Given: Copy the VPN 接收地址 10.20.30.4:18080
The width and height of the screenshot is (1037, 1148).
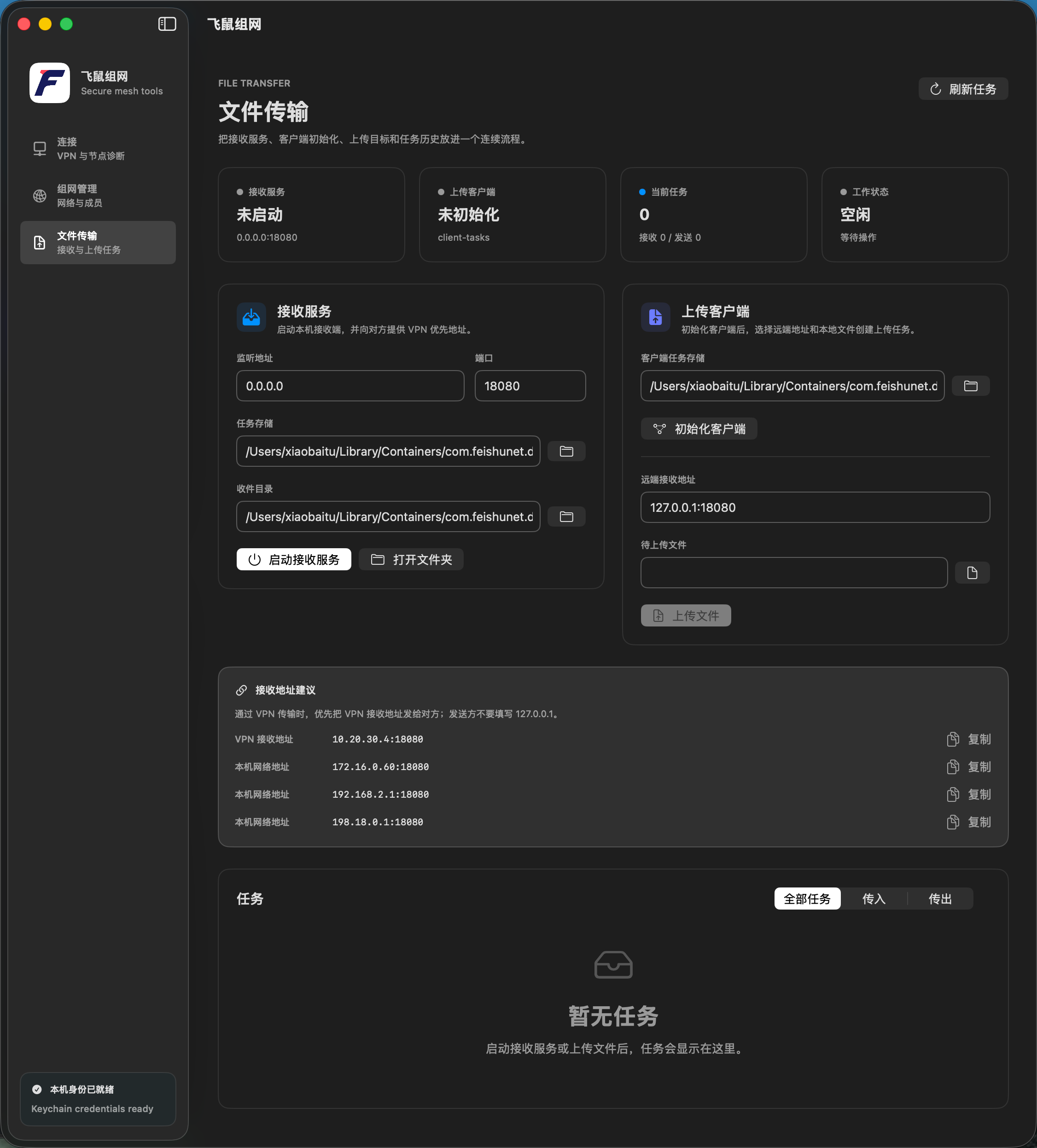Looking at the screenshot, I should [x=969, y=739].
